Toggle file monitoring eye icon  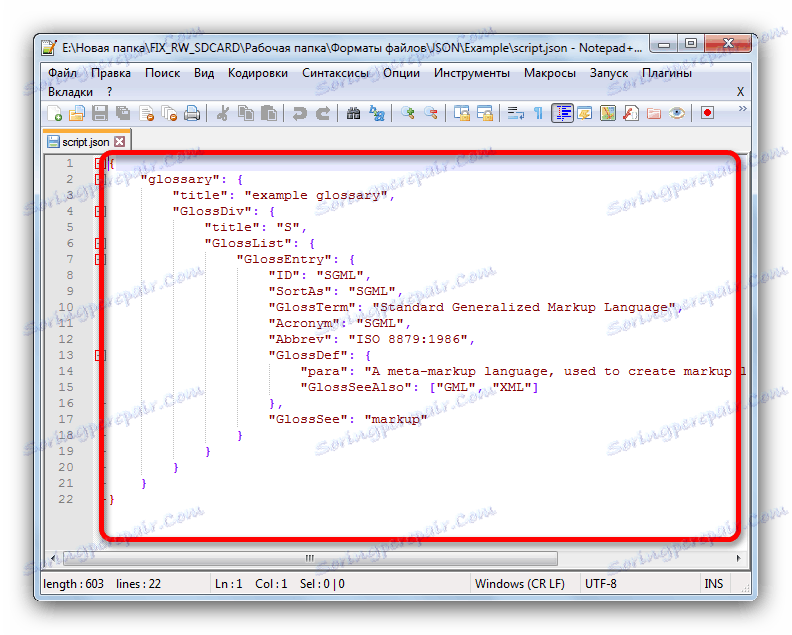pos(677,113)
